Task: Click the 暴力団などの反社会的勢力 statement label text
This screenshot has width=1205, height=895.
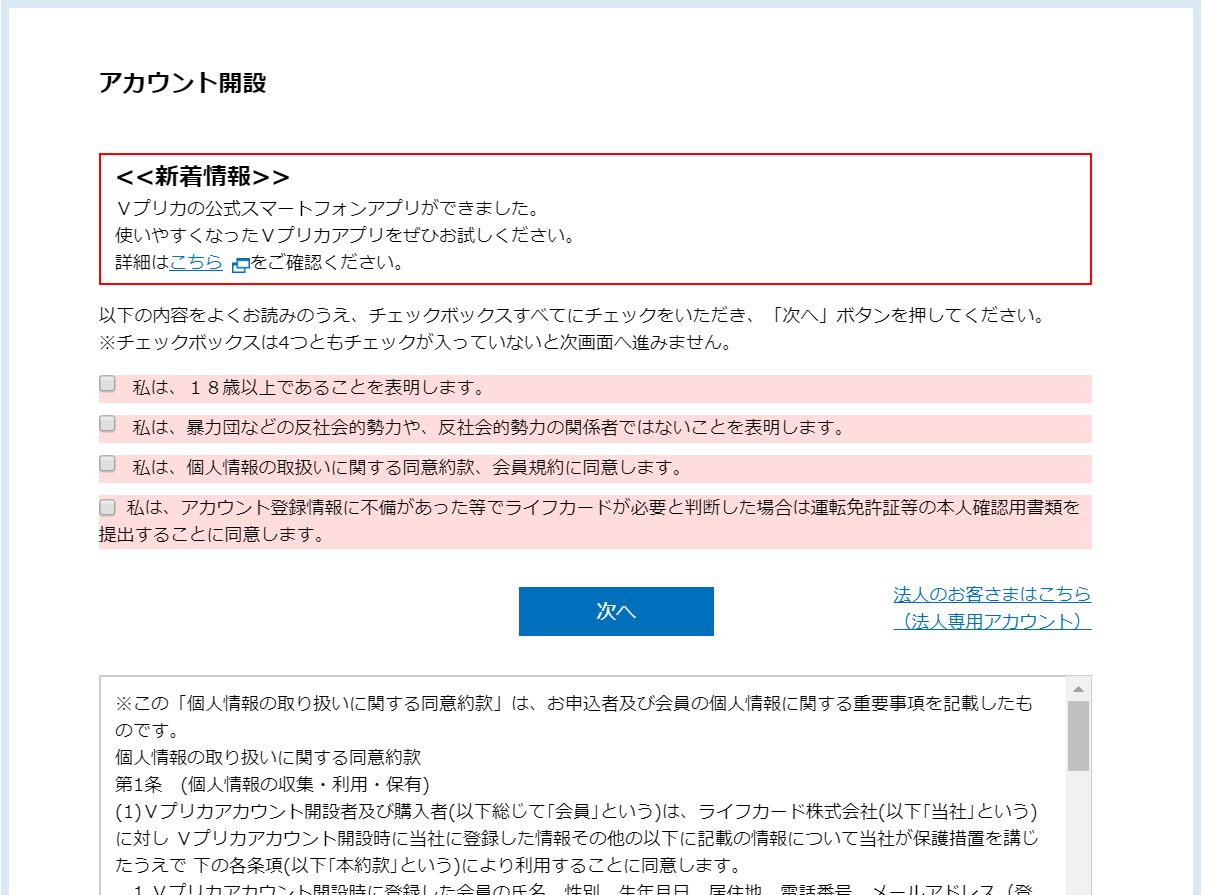Action: (x=488, y=428)
